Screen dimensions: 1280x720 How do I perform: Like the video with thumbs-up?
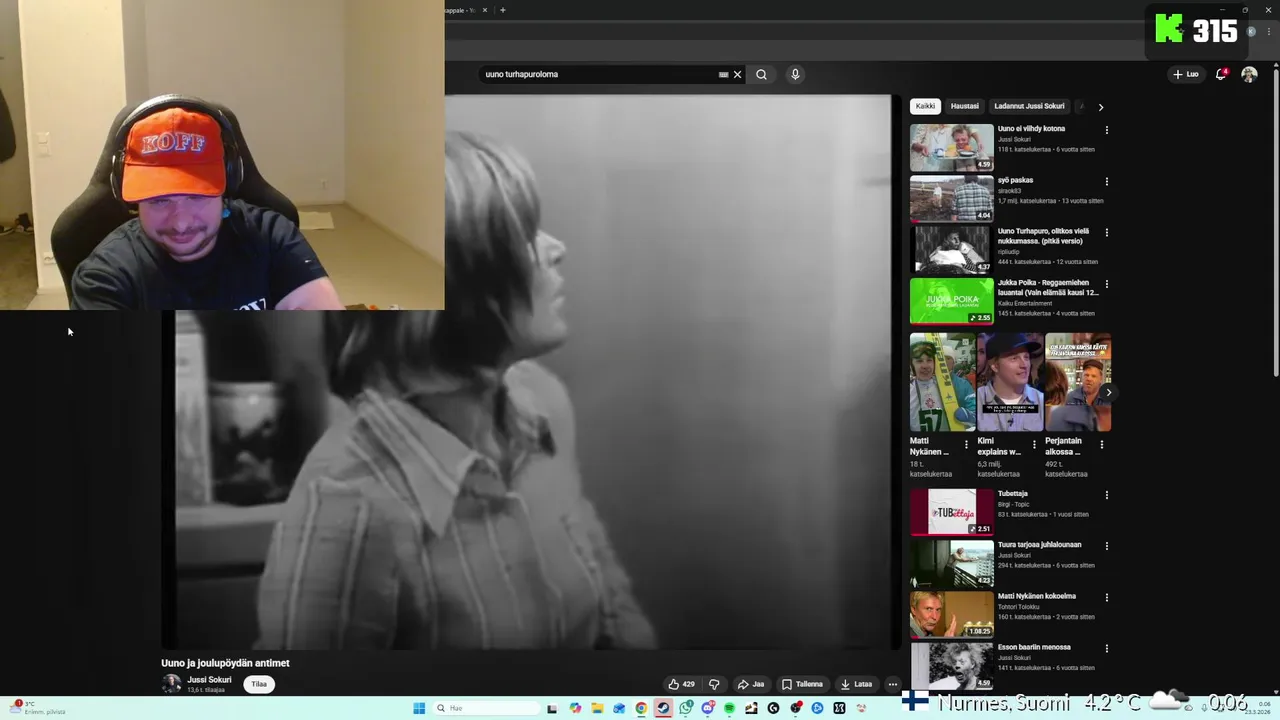tap(681, 684)
